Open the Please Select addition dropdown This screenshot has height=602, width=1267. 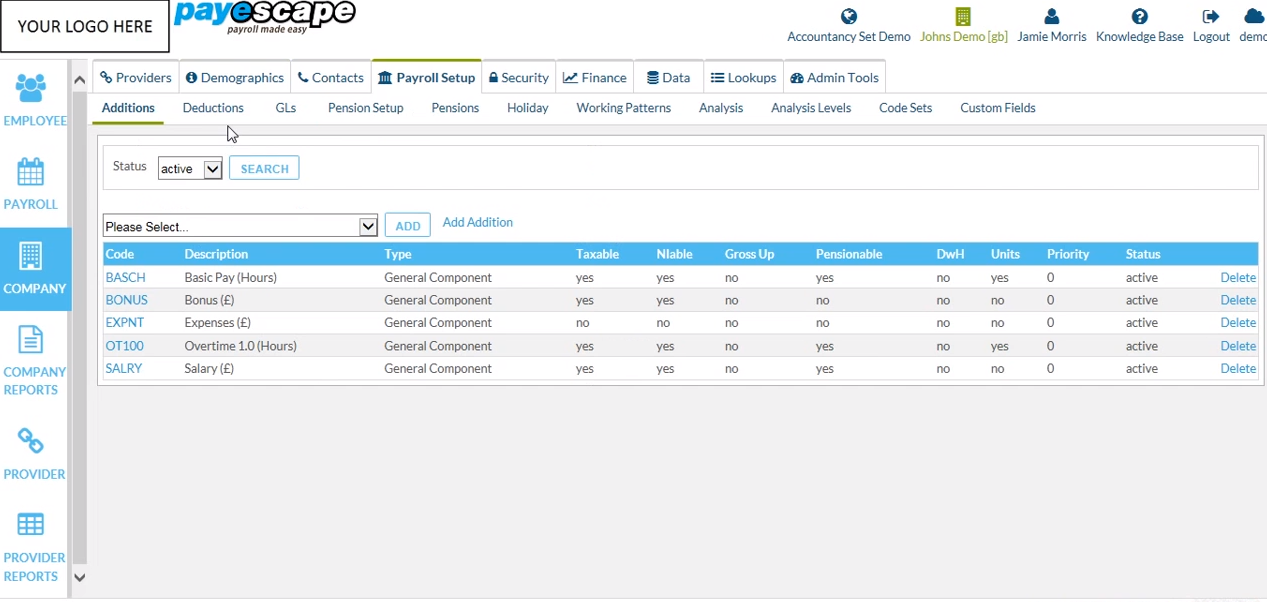(x=240, y=226)
